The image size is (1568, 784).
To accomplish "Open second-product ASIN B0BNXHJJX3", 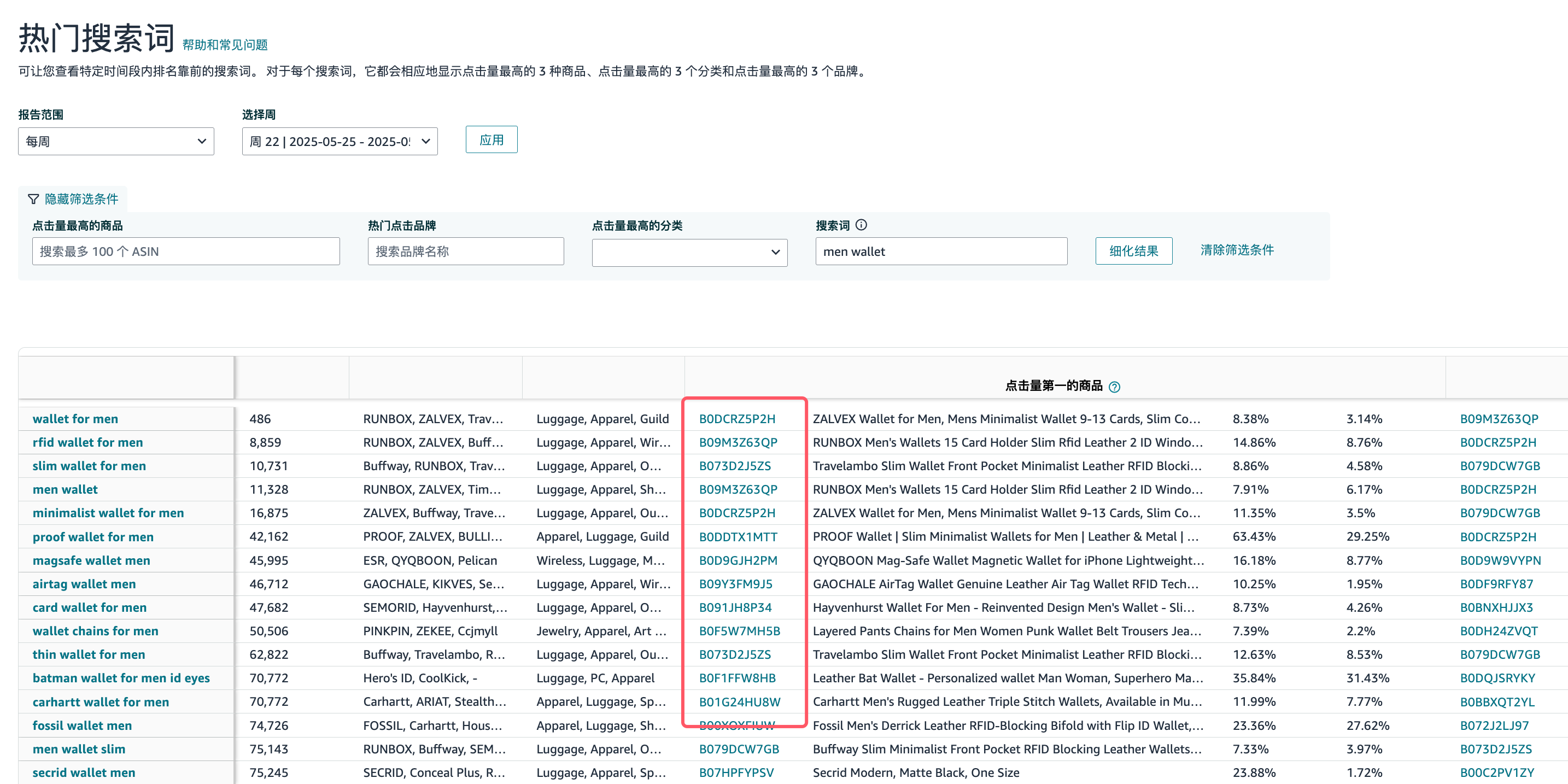I will click(x=1497, y=607).
